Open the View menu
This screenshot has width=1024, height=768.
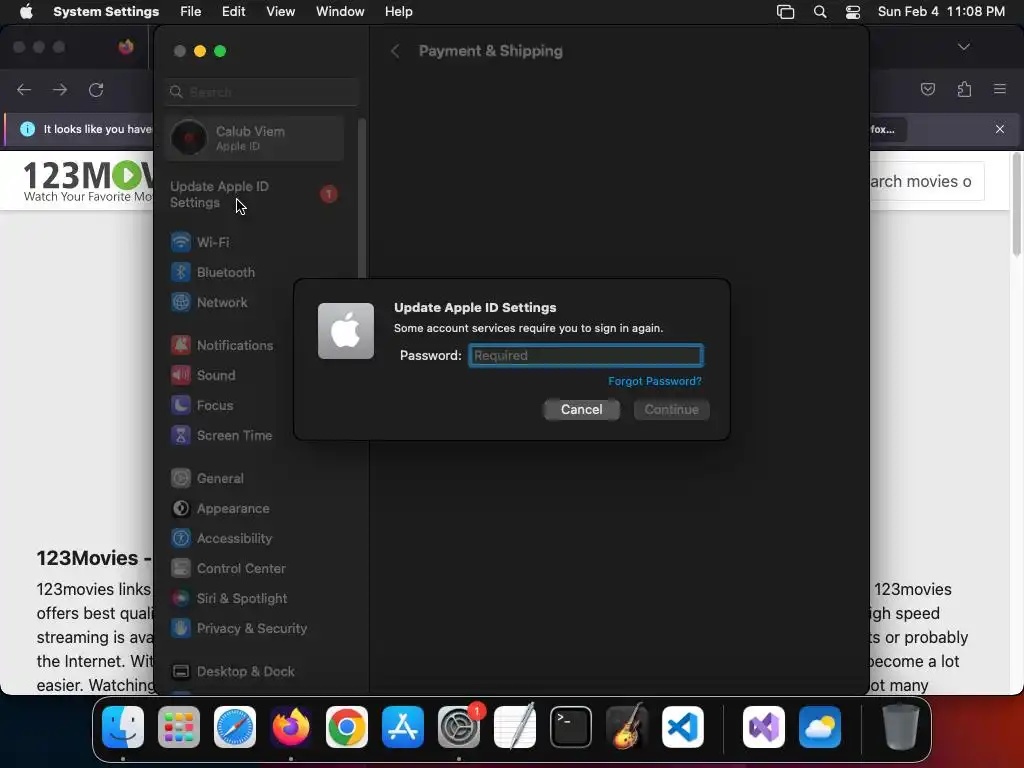(280, 12)
